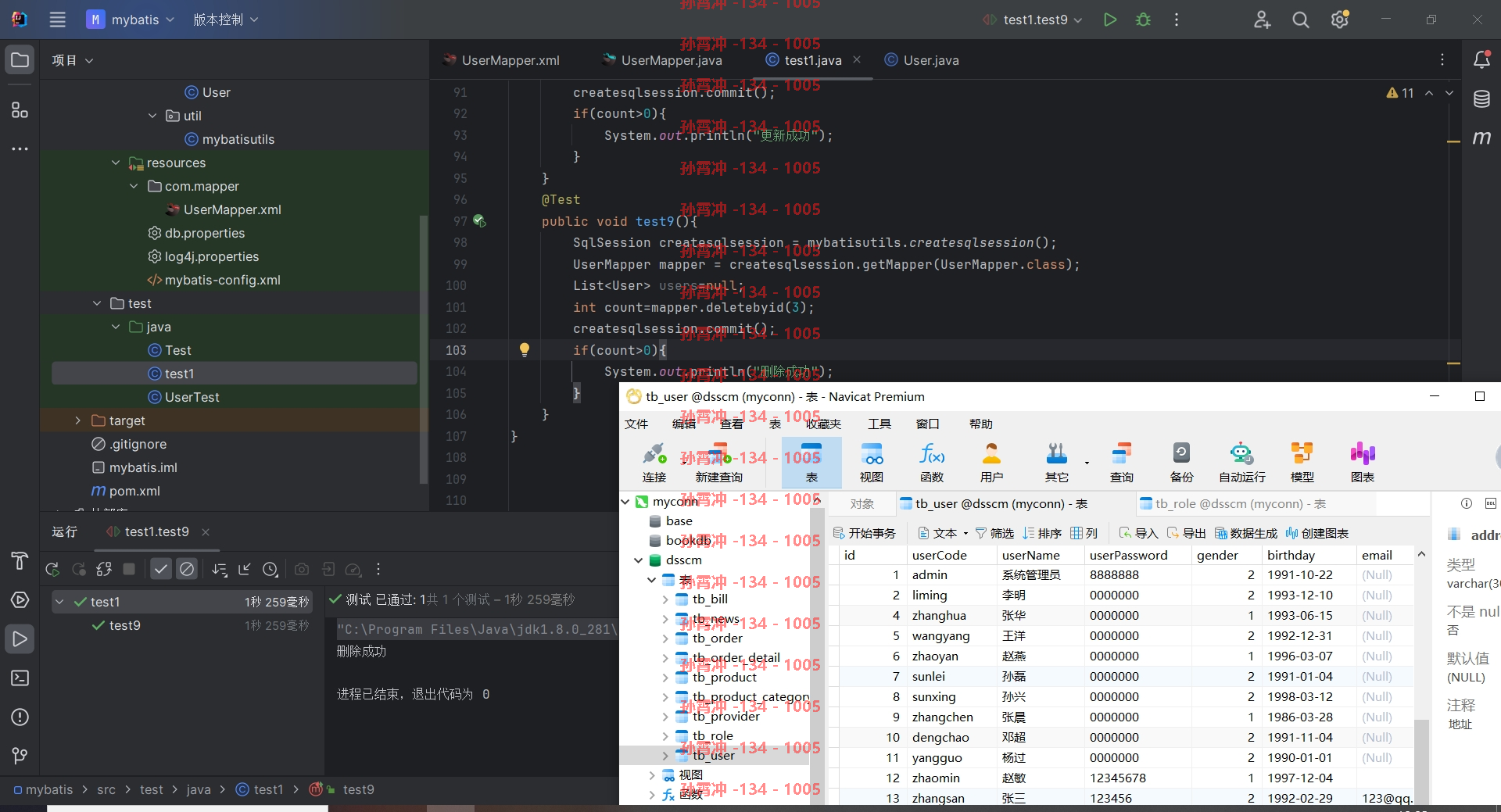Image resolution: width=1501 pixels, height=812 pixels.
Task: Expand tb_bill table node in Navicat
Action: [x=665, y=599]
